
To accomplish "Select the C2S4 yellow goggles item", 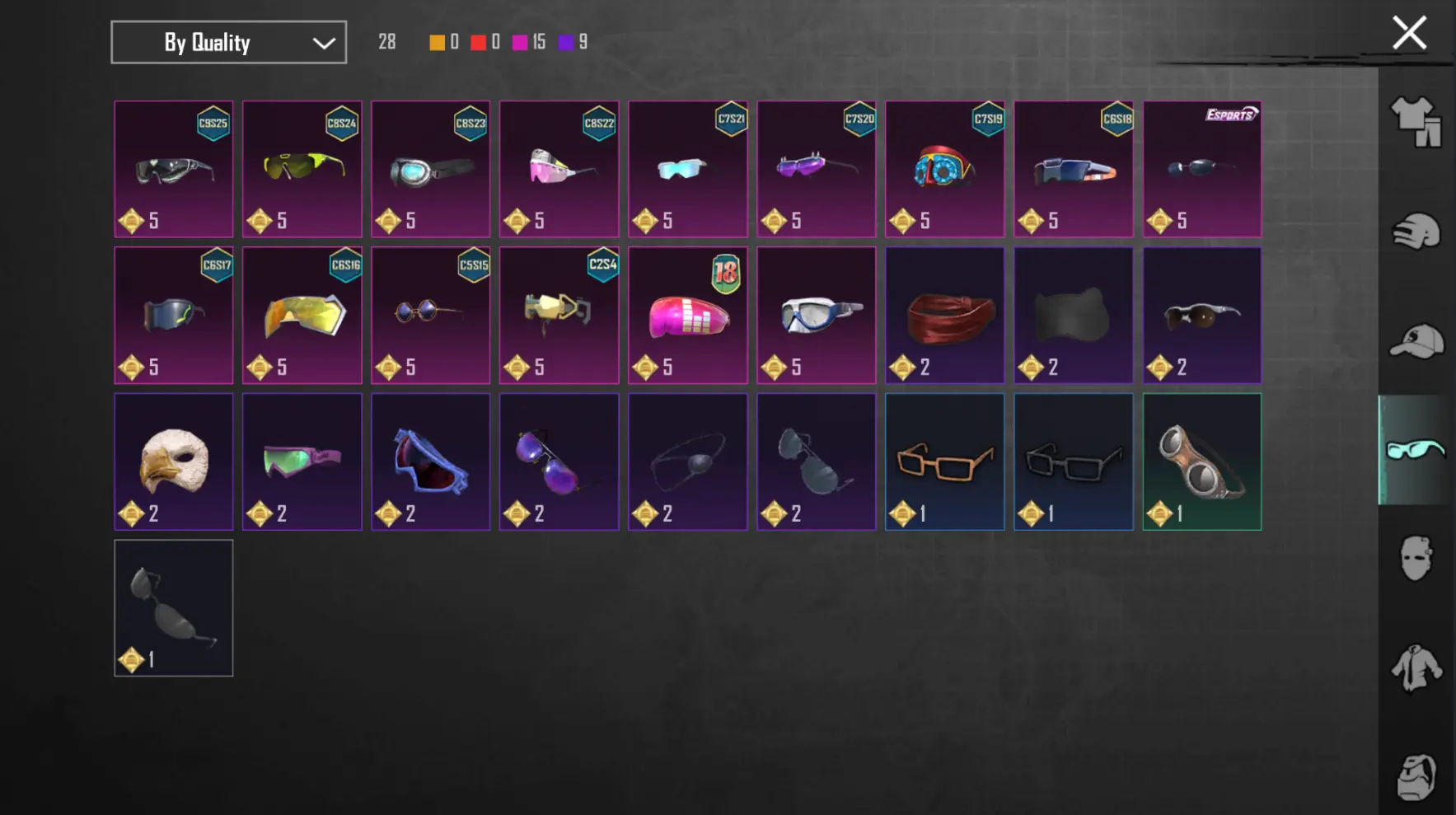I will [x=559, y=316].
